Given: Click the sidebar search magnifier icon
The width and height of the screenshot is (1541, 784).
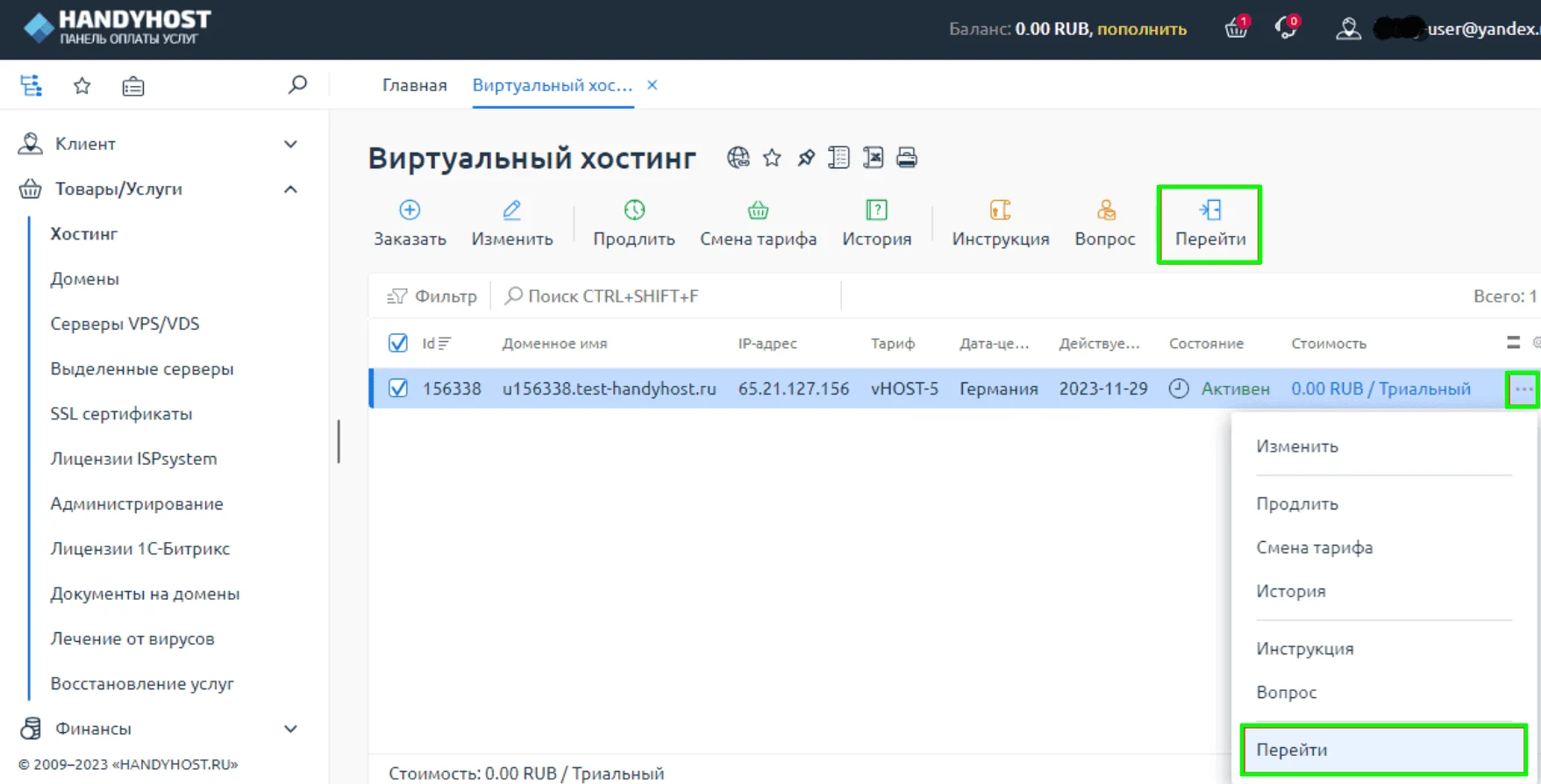Looking at the screenshot, I should click(x=297, y=85).
